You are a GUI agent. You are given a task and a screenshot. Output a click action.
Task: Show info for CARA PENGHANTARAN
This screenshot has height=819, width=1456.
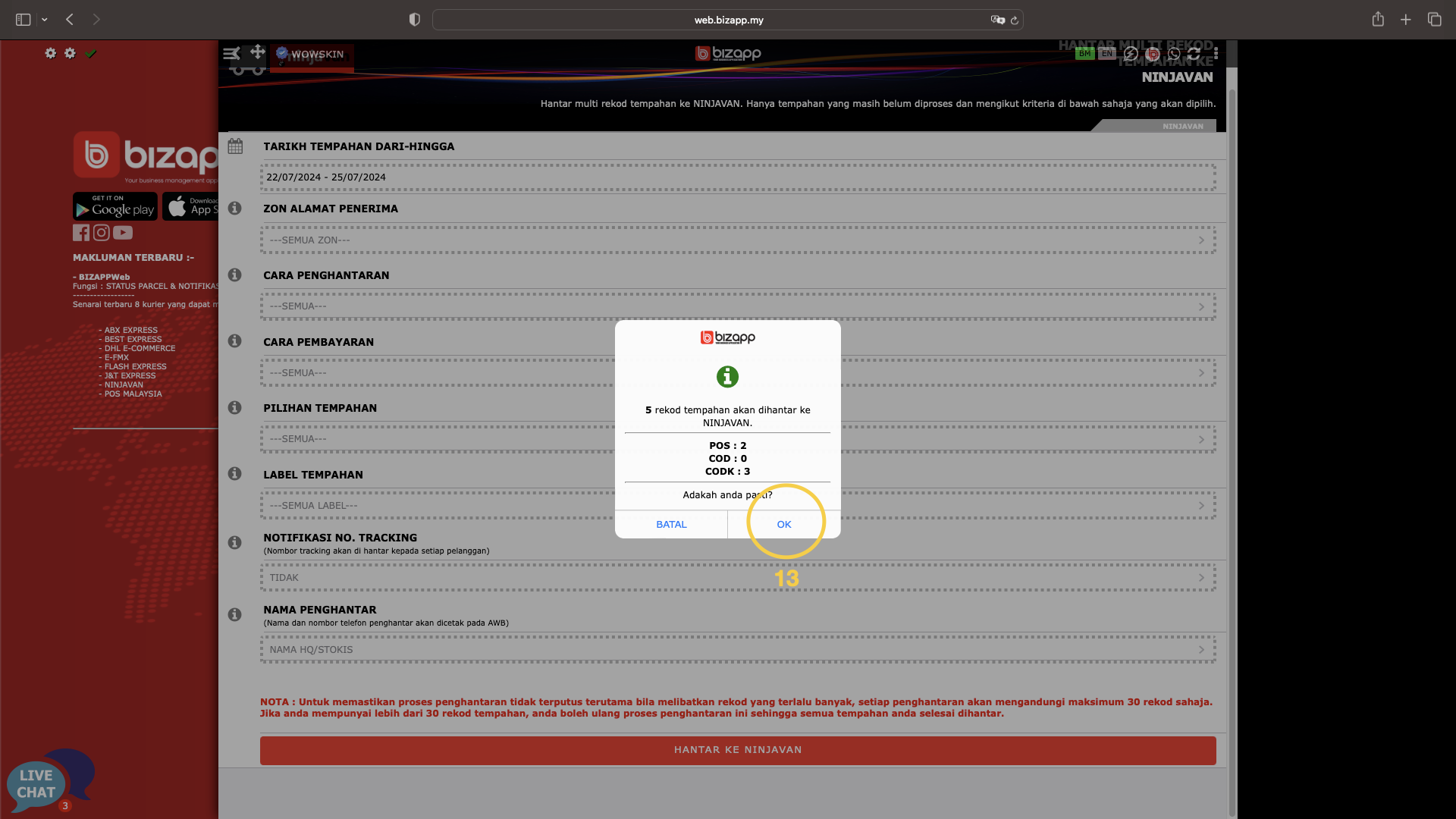(x=235, y=275)
